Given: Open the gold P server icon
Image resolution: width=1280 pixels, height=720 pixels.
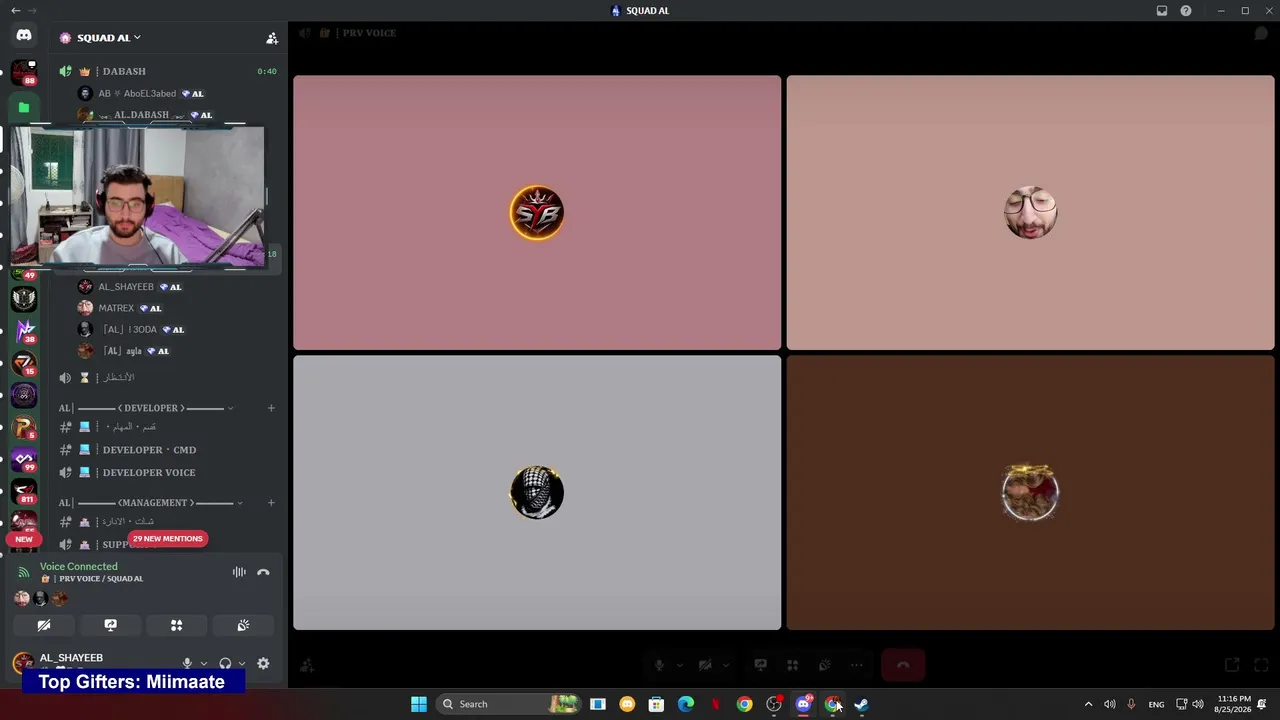Looking at the screenshot, I should coord(24,427).
